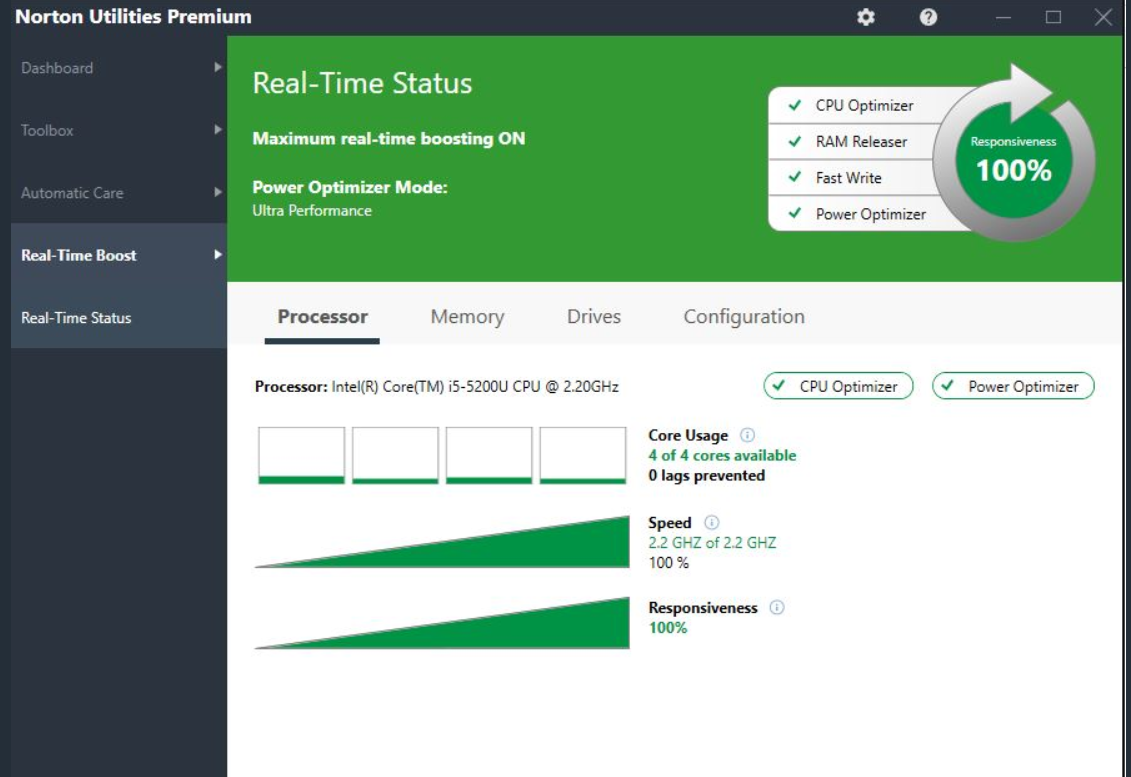
Task: Click the 'Norton Utilities Premium' window title
Action: click(x=133, y=17)
